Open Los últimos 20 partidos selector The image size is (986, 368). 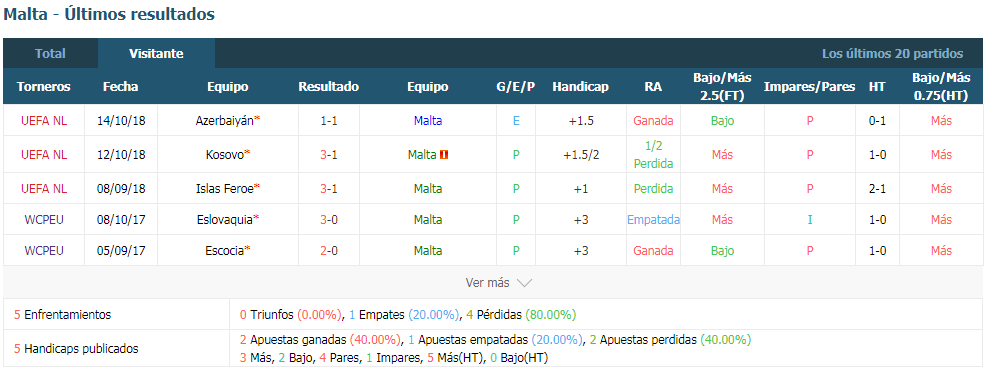coord(892,53)
